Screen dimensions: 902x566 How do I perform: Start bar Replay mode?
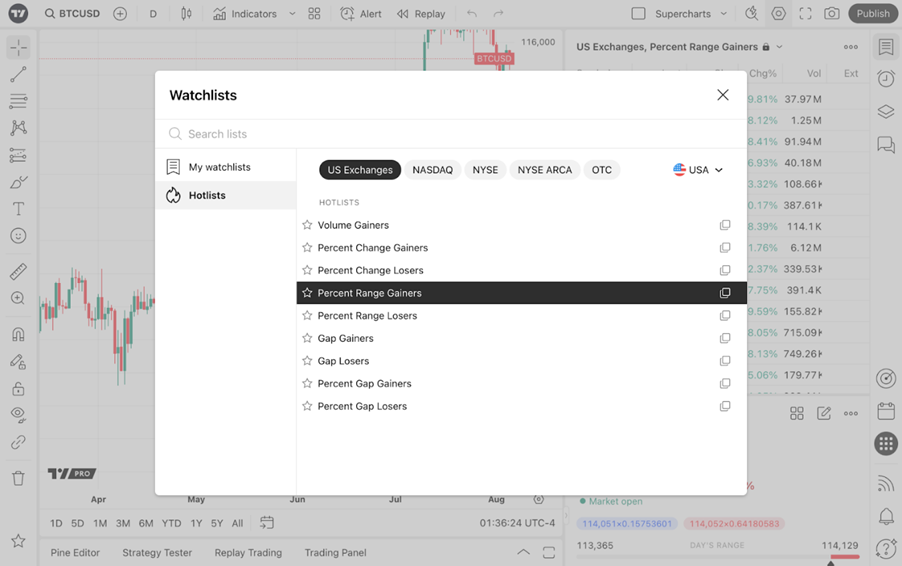[421, 14]
